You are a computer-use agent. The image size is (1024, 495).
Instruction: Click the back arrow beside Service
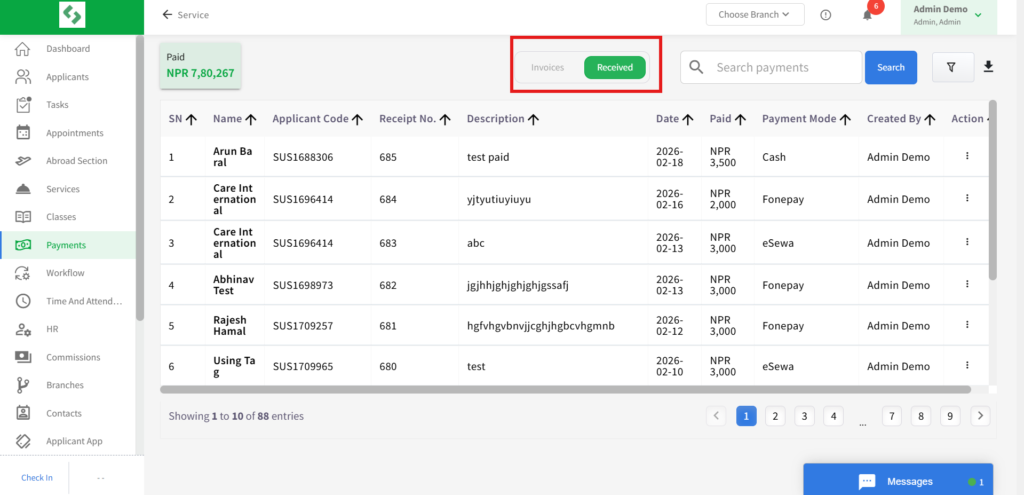pyautogui.click(x=166, y=15)
